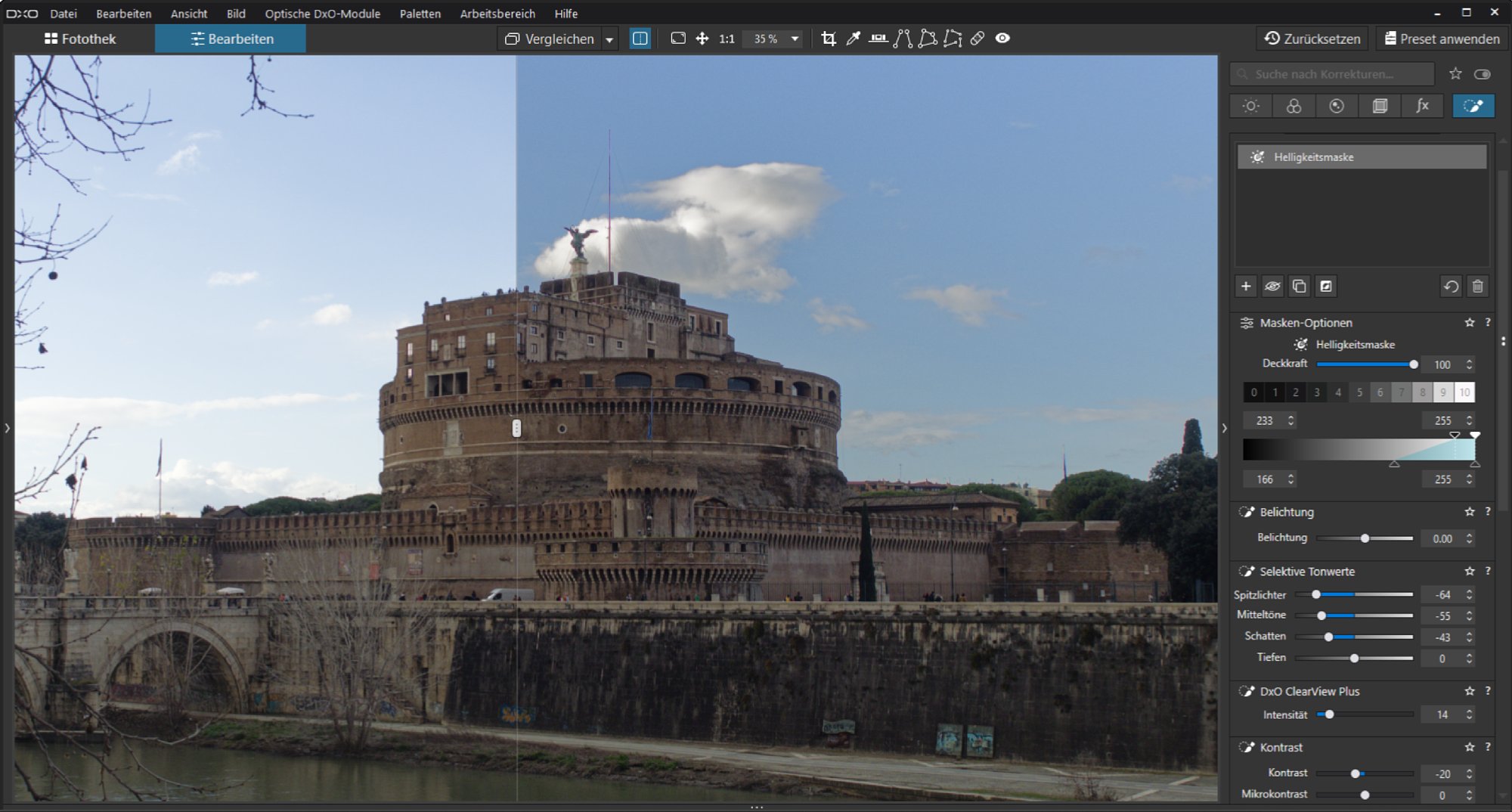This screenshot has height=812, width=1512.
Task: Add a new local adjustment mask
Action: tap(1246, 287)
